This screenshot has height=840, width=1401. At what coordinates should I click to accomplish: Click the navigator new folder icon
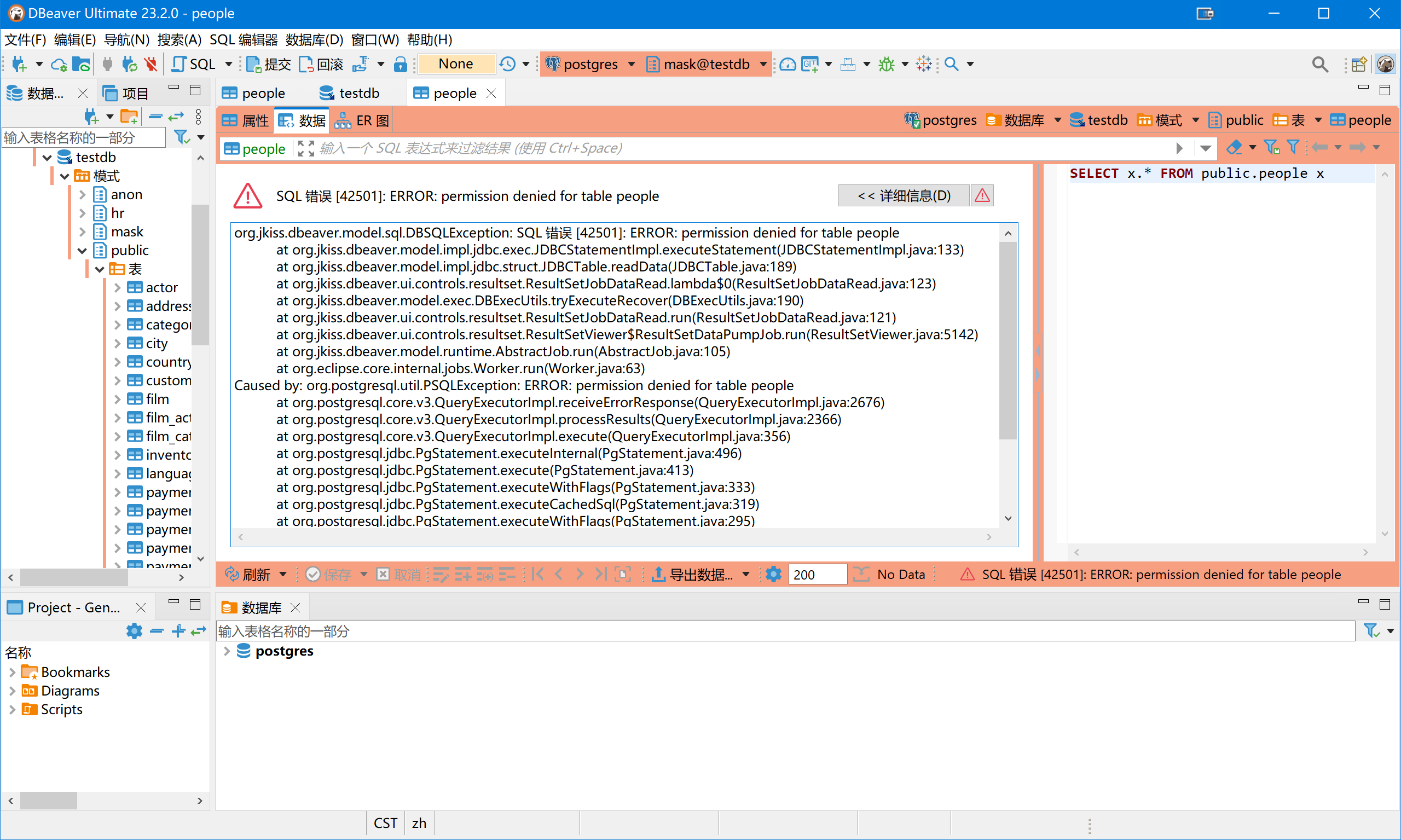(130, 117)
